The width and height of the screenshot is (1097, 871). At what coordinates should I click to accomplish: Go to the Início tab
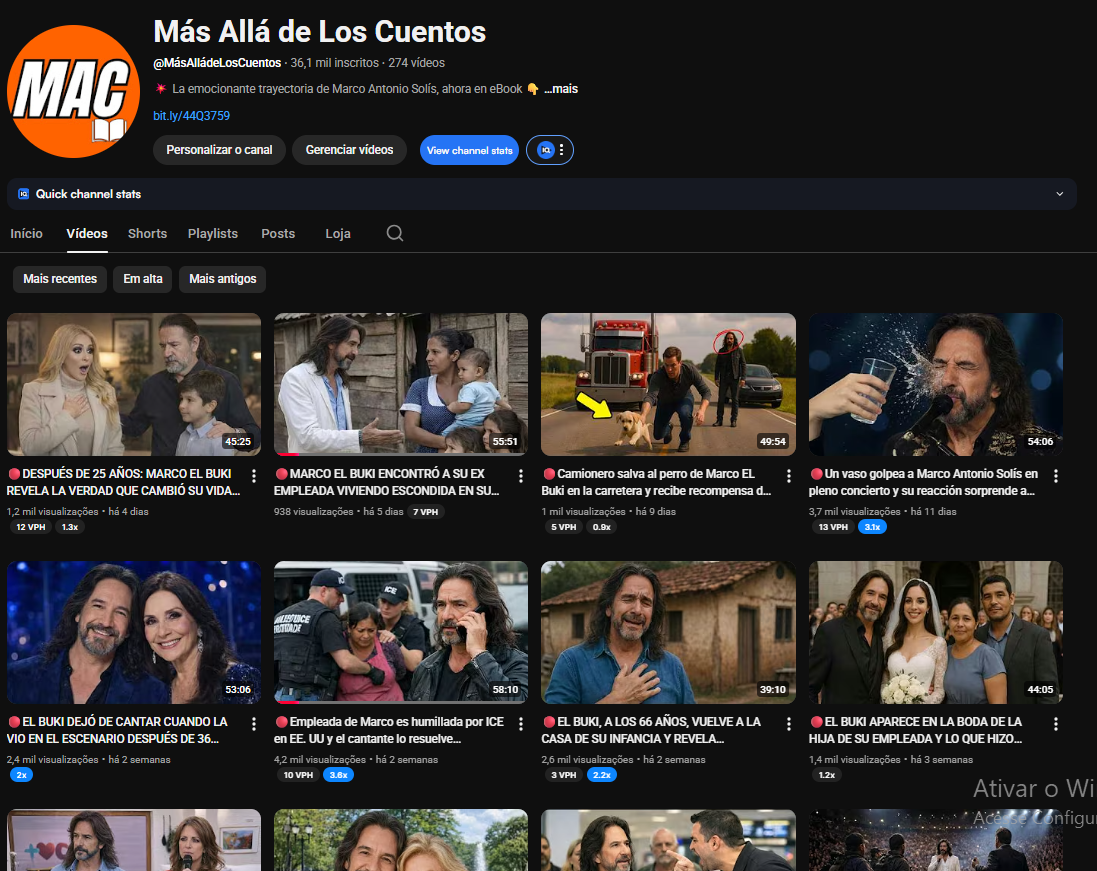tap(27, 234)
